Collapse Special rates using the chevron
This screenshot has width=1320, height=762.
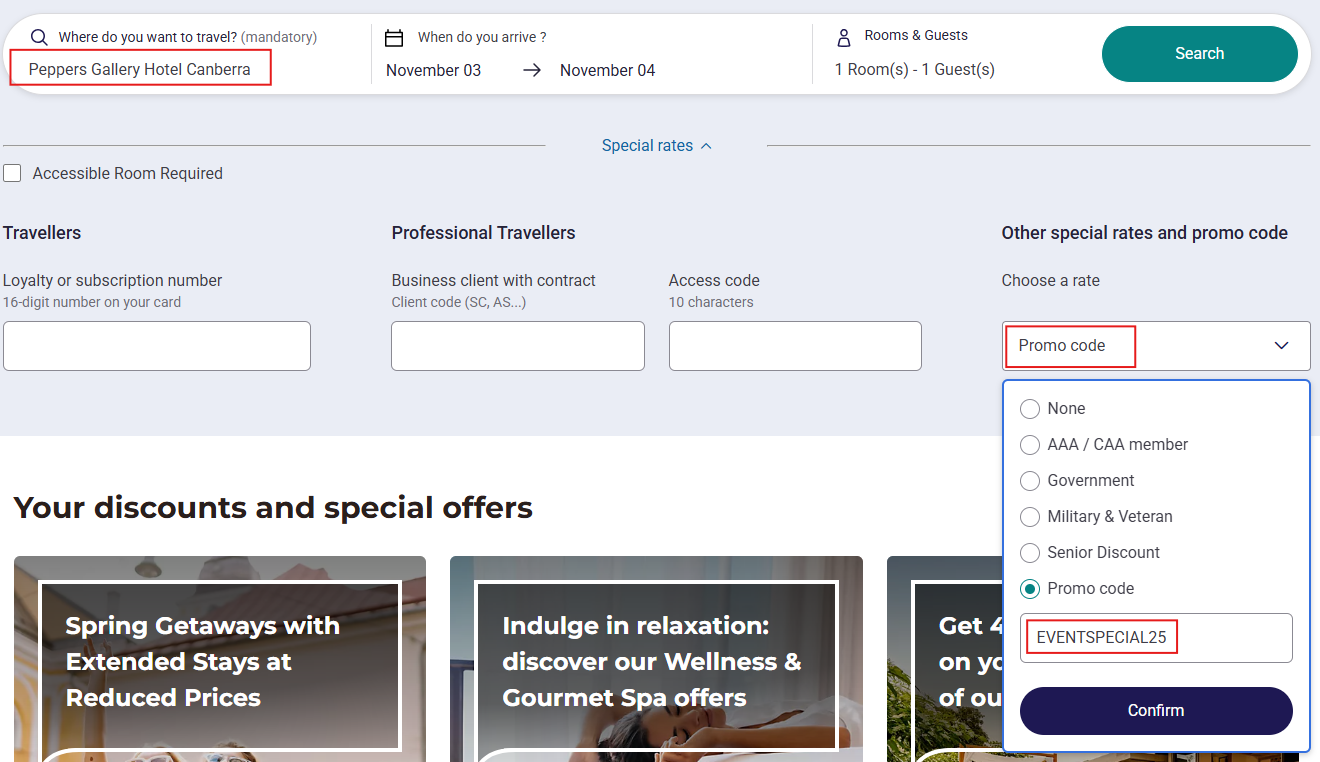[x=706, y=146]
